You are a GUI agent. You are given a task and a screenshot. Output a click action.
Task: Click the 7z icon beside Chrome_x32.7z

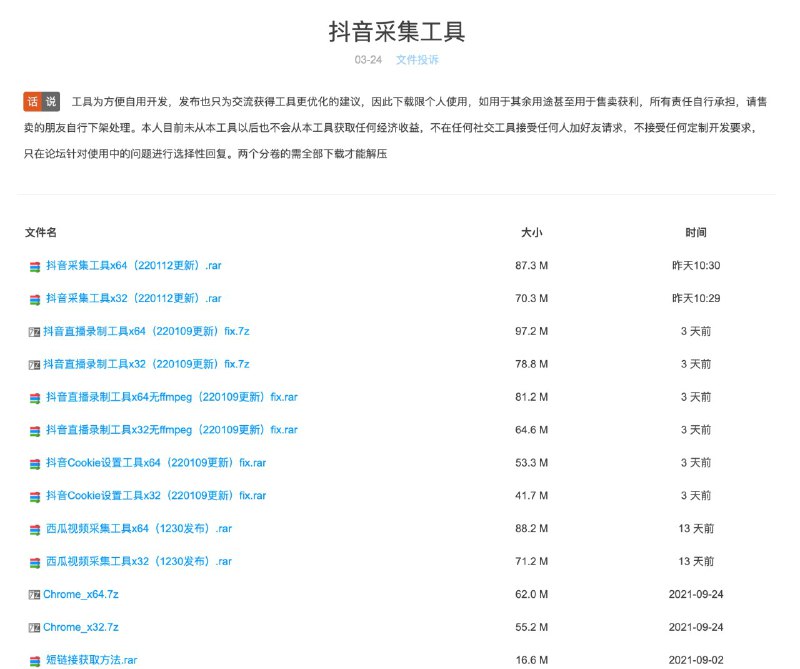point(34,628)
